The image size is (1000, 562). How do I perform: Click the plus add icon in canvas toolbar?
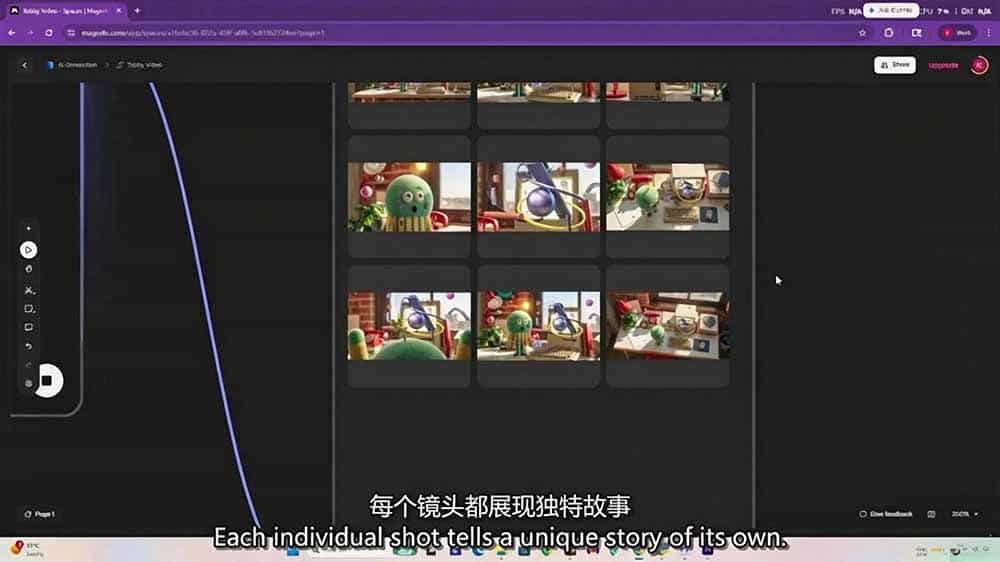pyautogui.click(x=28, y=228)
